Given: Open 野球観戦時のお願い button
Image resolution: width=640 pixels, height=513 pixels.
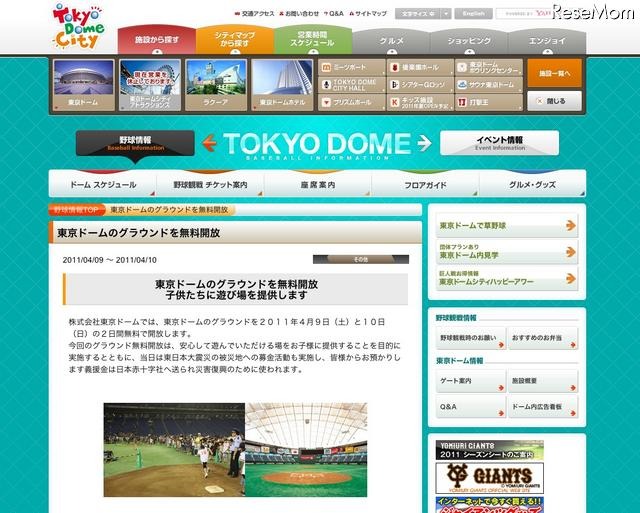Looking at the screenshot, I should coord(471,338).
